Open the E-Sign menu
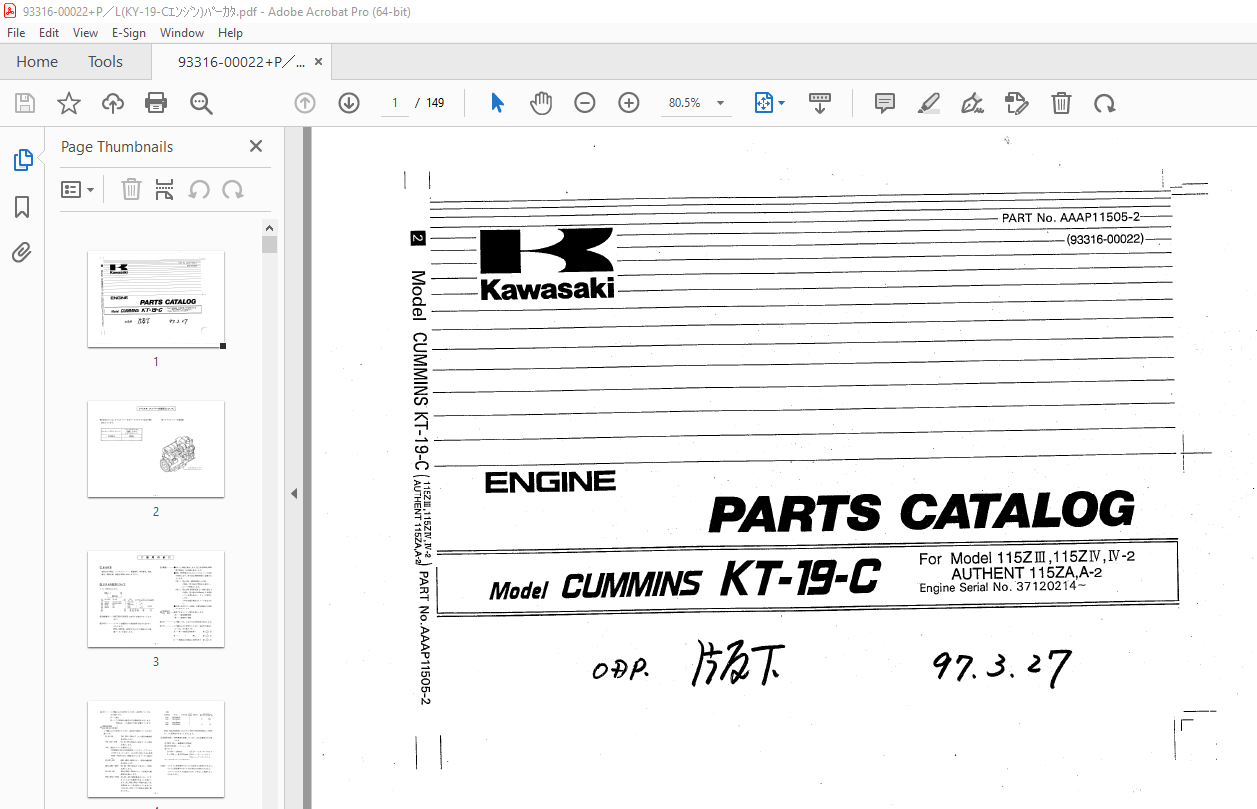Viewport: 1257px width, 809px height. click(x=129, y=32)
